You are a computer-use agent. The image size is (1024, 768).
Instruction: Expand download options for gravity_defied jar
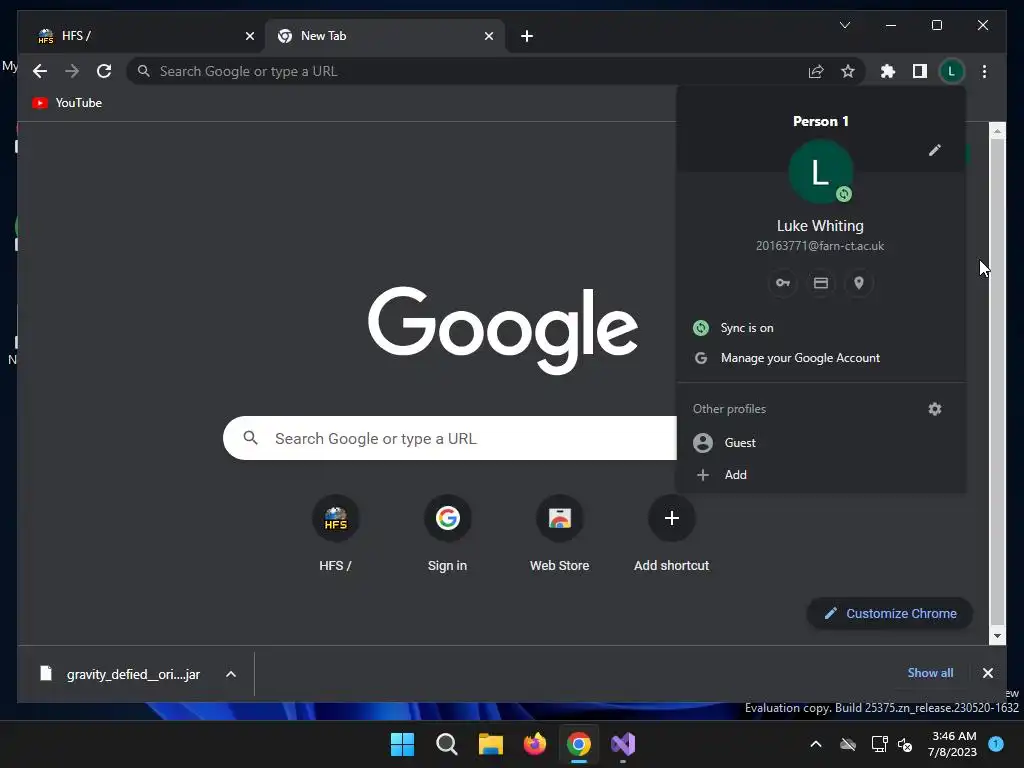pyautogui.click(x=231, y=674)
